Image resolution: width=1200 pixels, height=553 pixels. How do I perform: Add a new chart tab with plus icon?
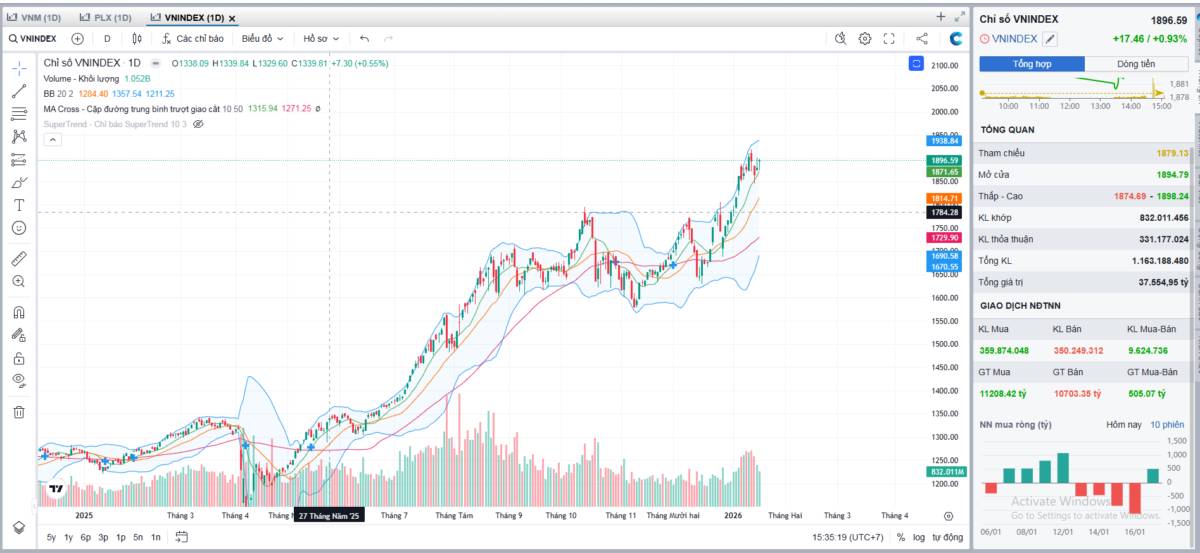point(940,17)
